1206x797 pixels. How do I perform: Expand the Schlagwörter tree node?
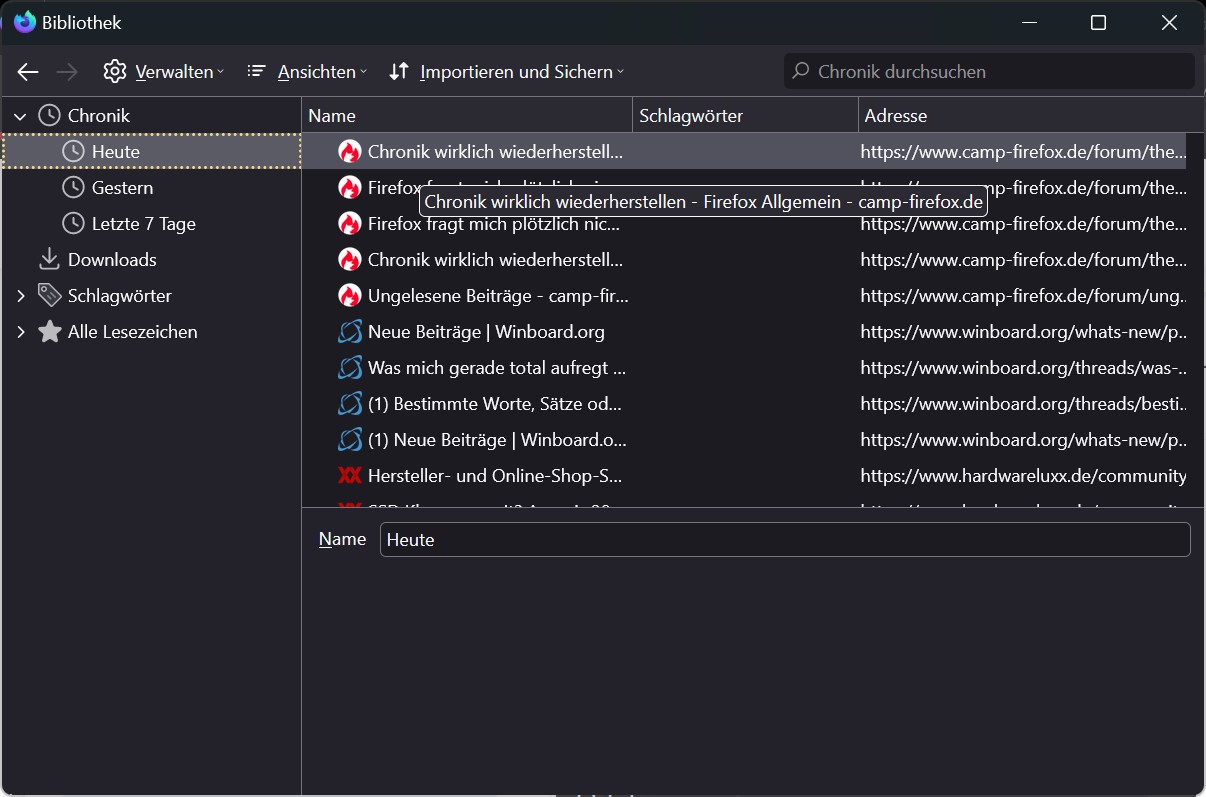click(21, 296)
